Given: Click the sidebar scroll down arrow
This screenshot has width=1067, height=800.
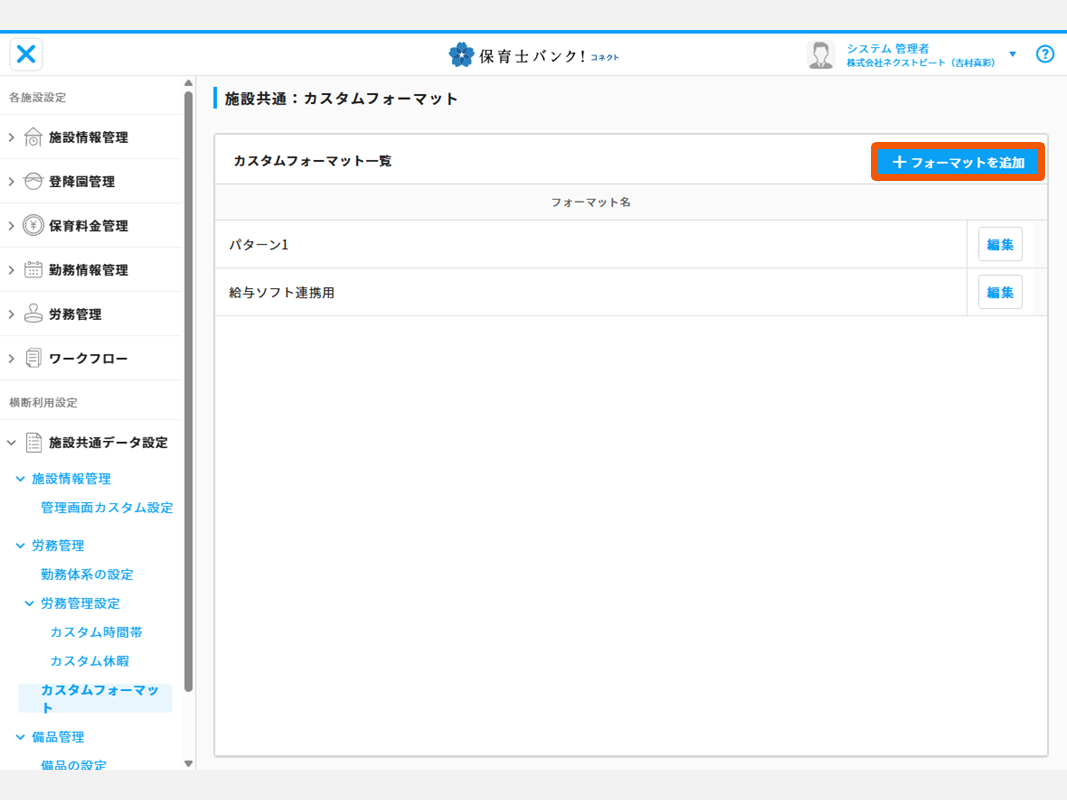Looking at the screenshot, I should [x=188, y=764].
